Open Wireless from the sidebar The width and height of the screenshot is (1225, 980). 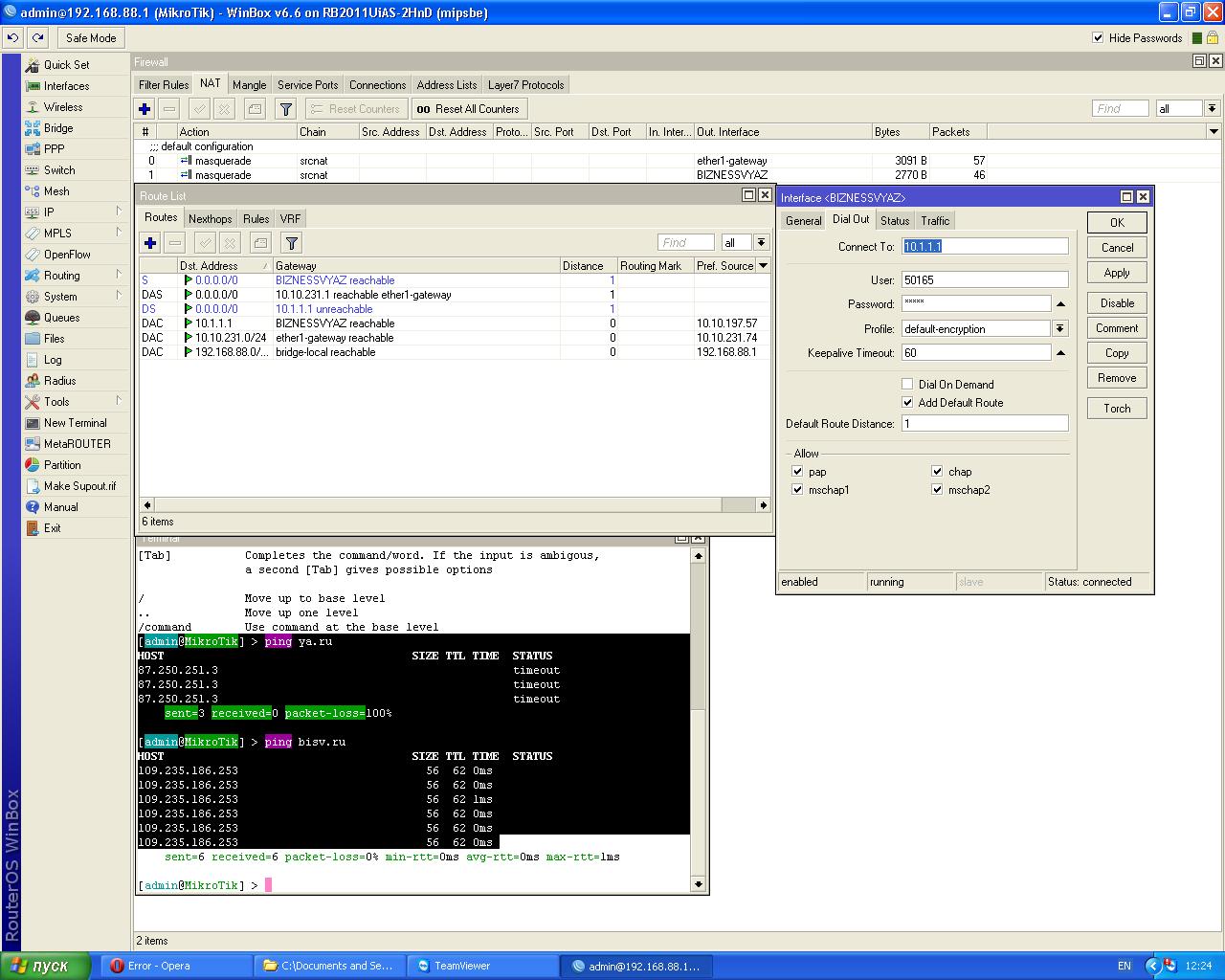pyautogui.click(x=63, y=107)
